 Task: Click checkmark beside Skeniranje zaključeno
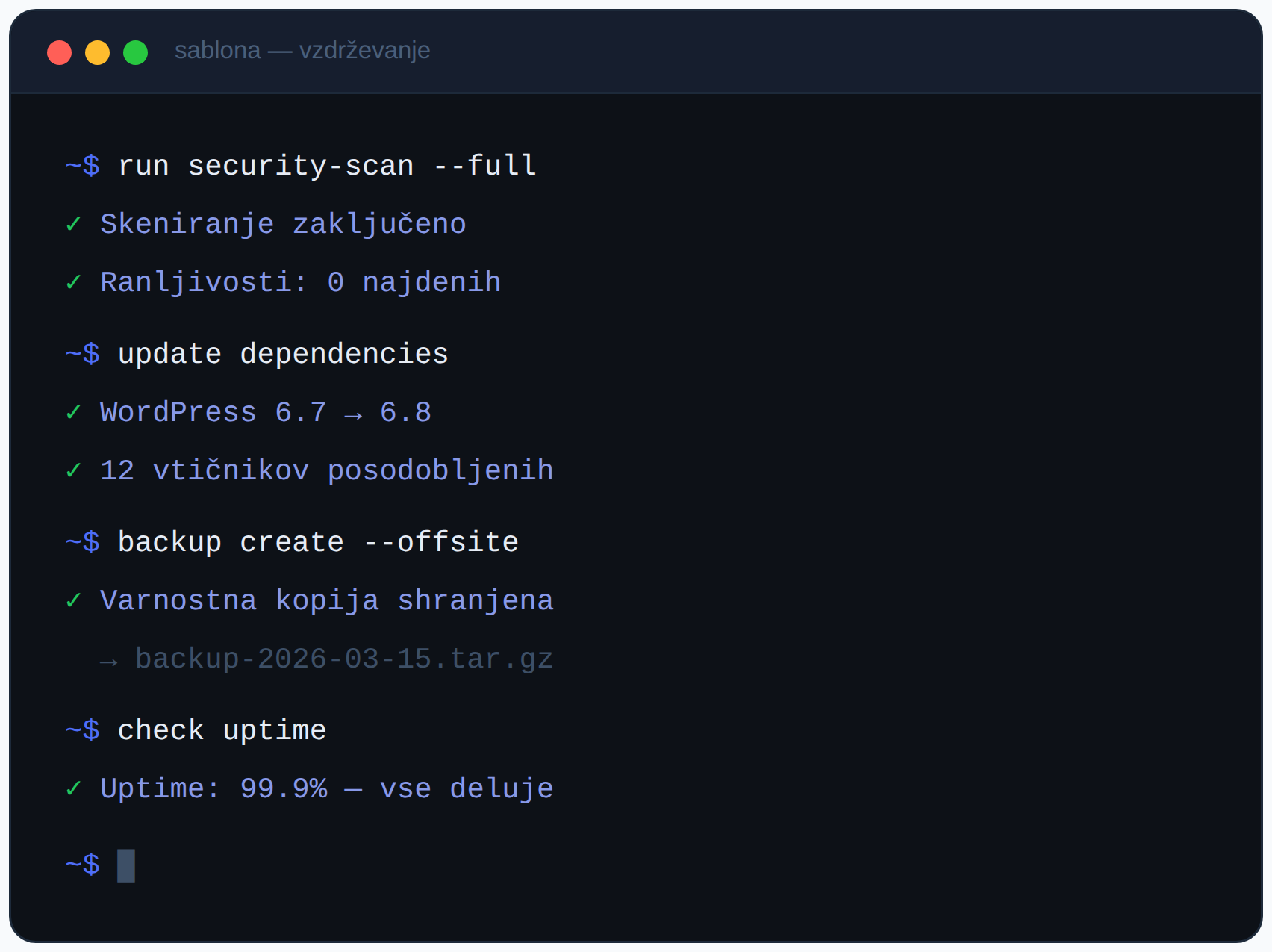tap(73, 224)
